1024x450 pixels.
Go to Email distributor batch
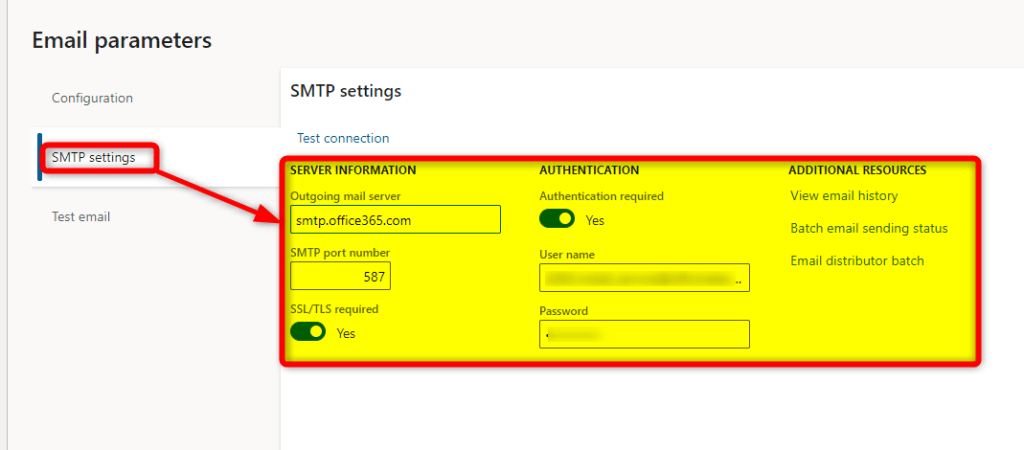tap(857, 260)
